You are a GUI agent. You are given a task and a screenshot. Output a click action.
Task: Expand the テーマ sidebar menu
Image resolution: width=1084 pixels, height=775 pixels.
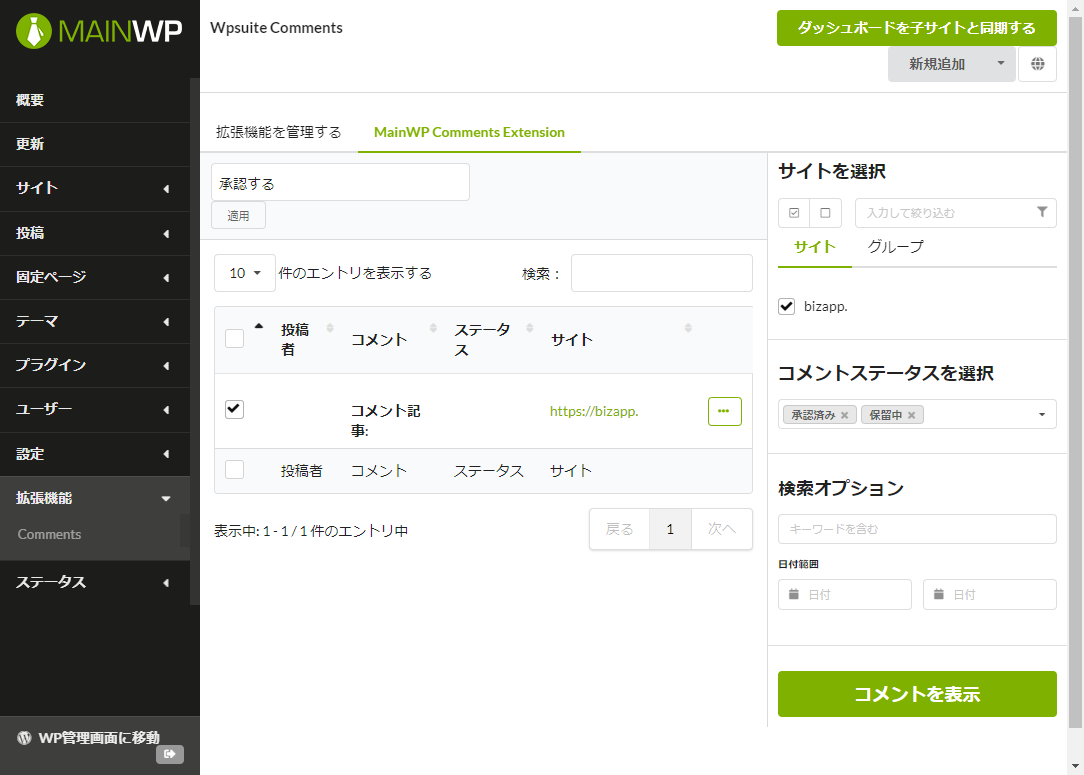click(x=95, y=321)
